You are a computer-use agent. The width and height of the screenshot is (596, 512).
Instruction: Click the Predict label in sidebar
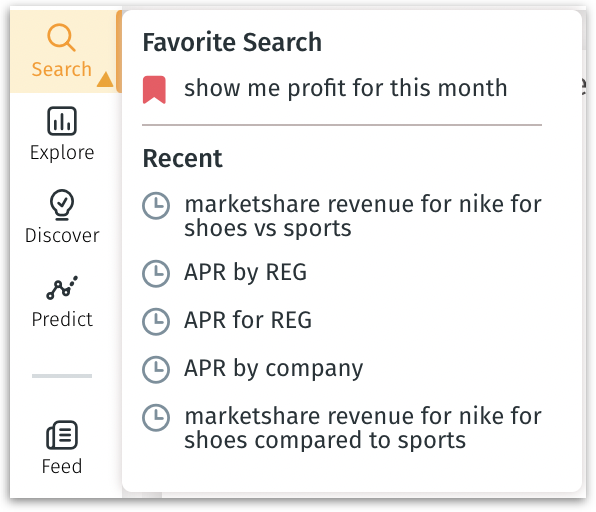click(62, 319)
